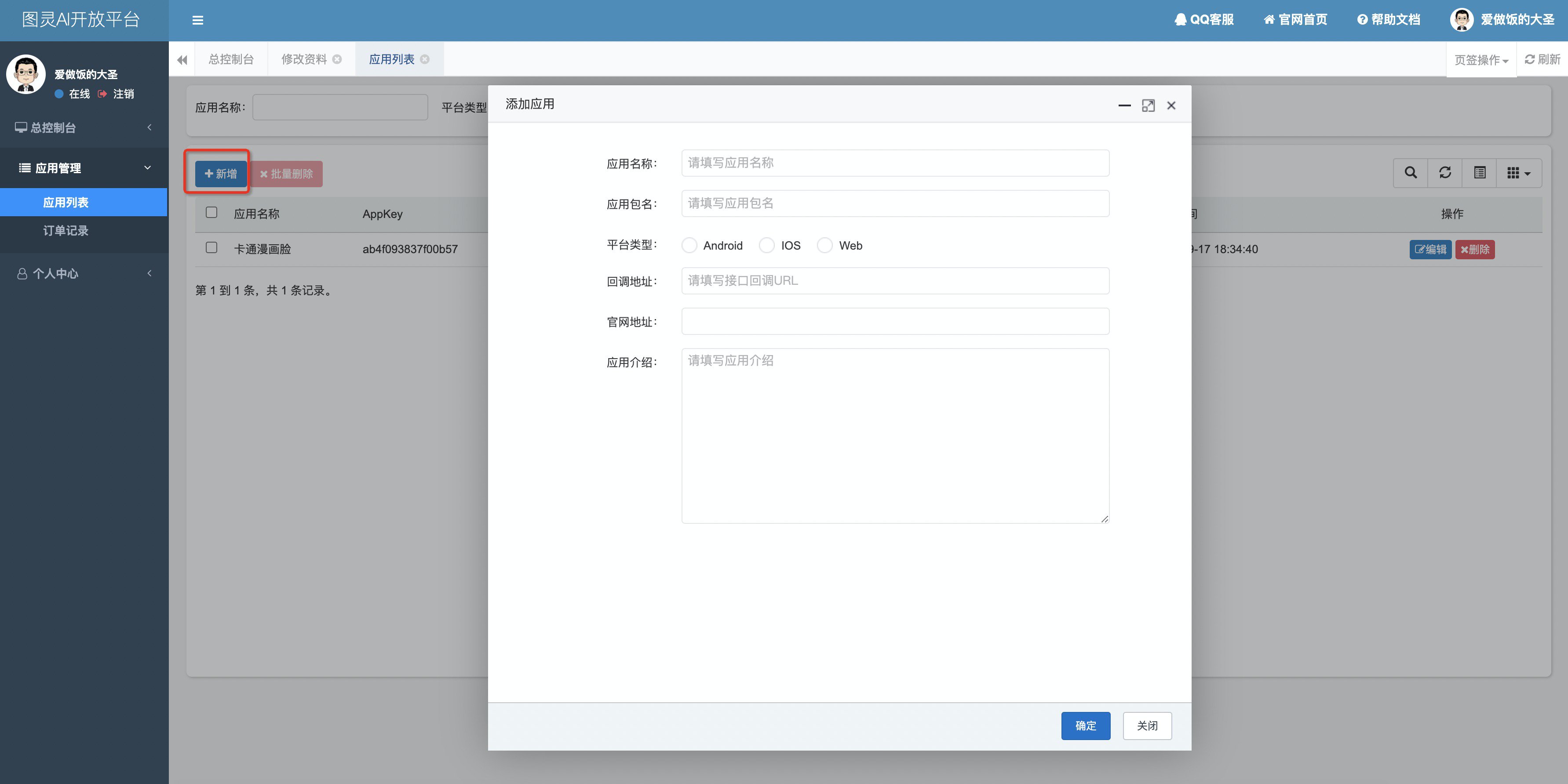The image size is (1568, 784).
Task: Click the 应用包名 input field
Action: point(895,203)
